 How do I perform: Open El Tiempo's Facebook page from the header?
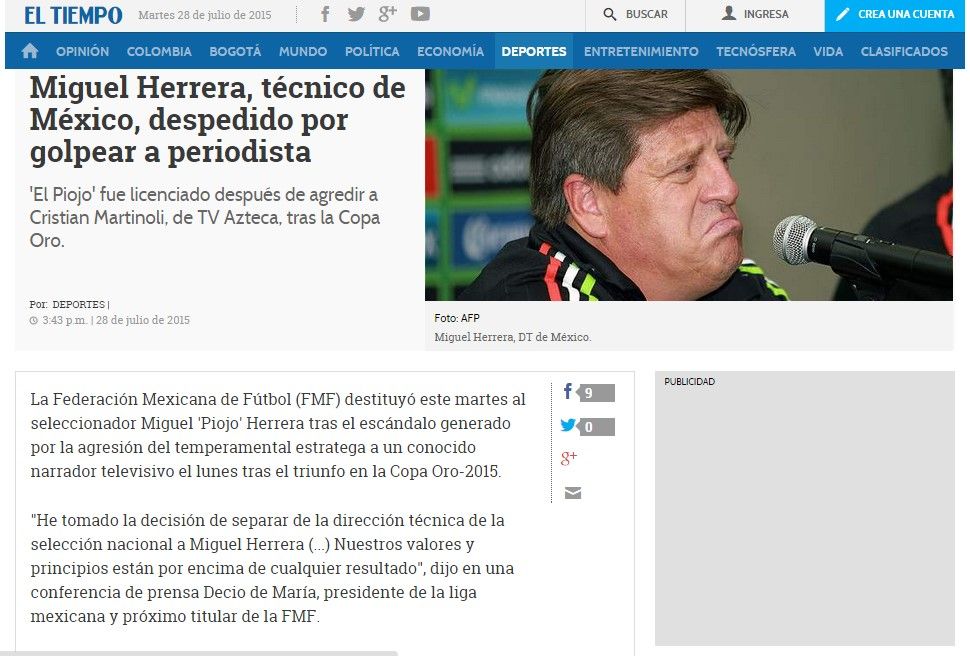pos(325,14)
